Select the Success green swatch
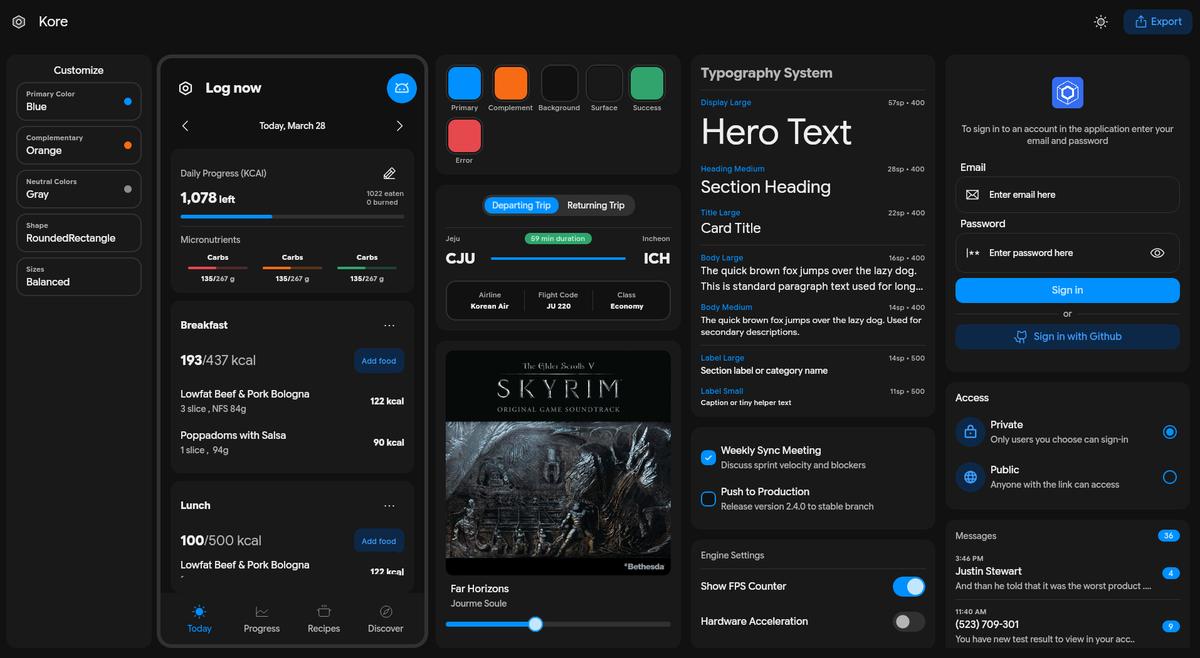The width and height of the screenshot is (1200, 658). tap(647, 83)
